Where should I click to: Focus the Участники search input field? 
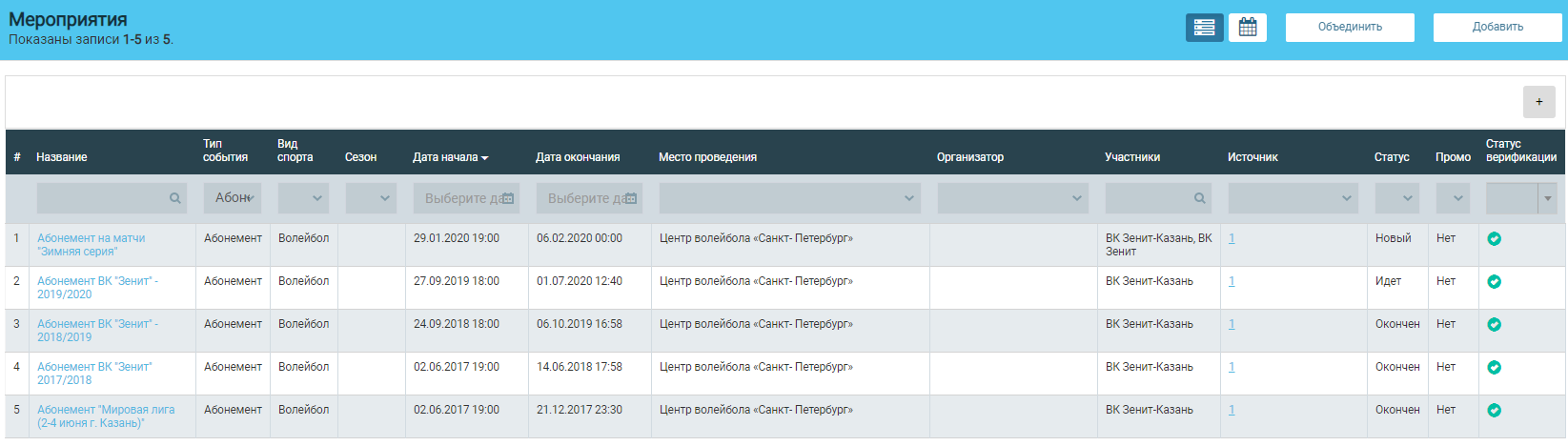(x=1158, y=198)
